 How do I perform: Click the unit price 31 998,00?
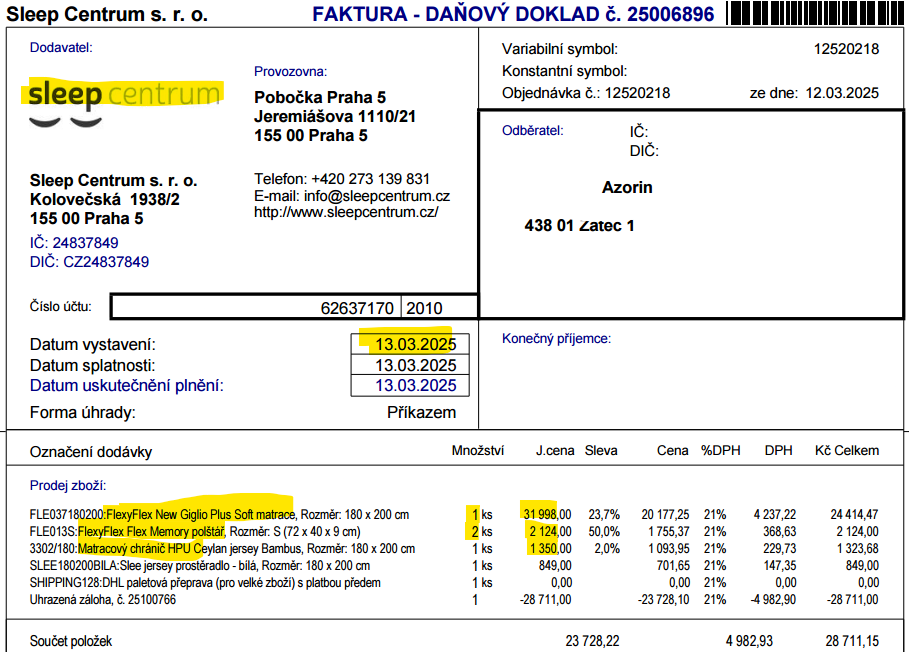point(547,515)
